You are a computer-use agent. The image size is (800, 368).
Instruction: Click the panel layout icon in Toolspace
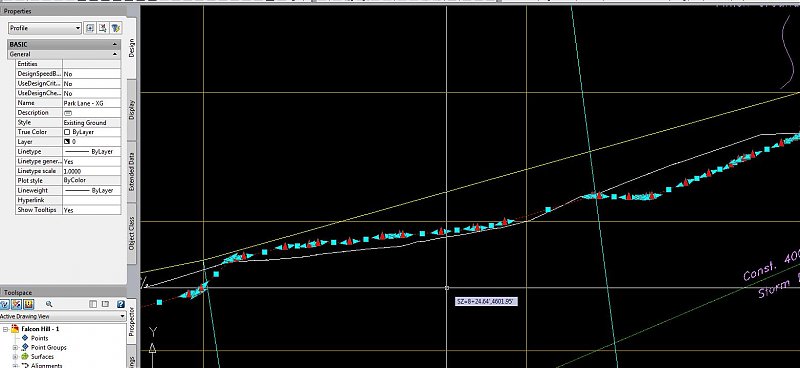coord(93,304)
